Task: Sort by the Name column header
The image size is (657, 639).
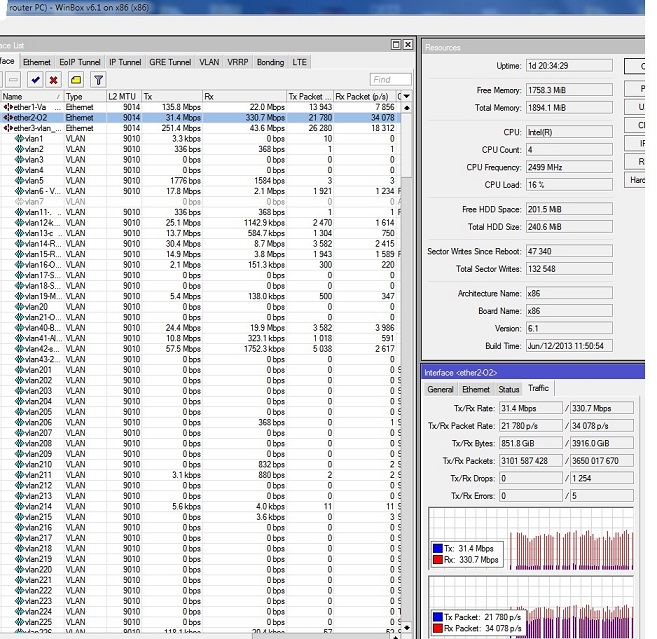Action: click(32, 96)
